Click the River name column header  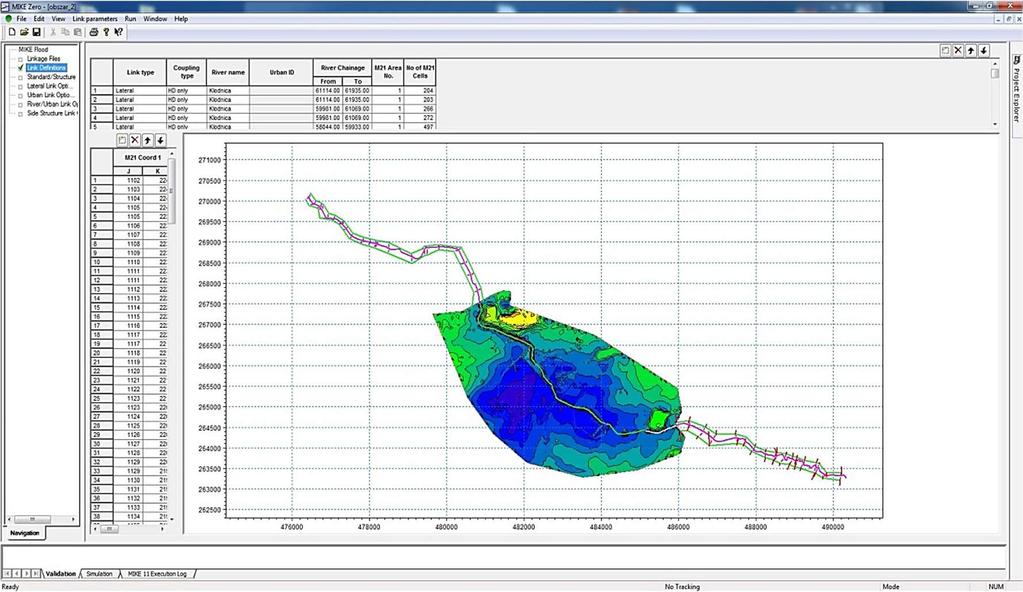tap(228, 72)
